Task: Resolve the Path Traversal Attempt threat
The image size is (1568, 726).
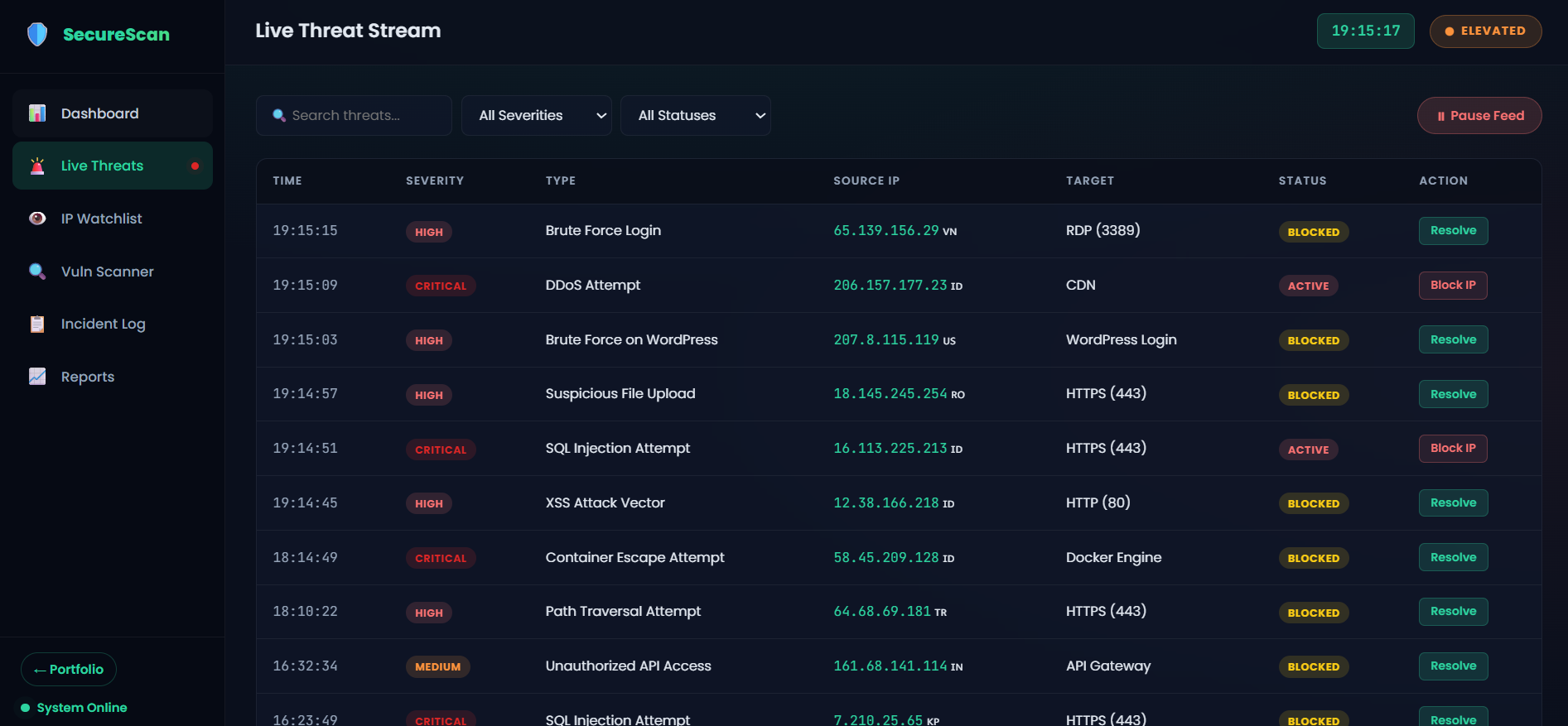Action: click(x=1453, y=612)
